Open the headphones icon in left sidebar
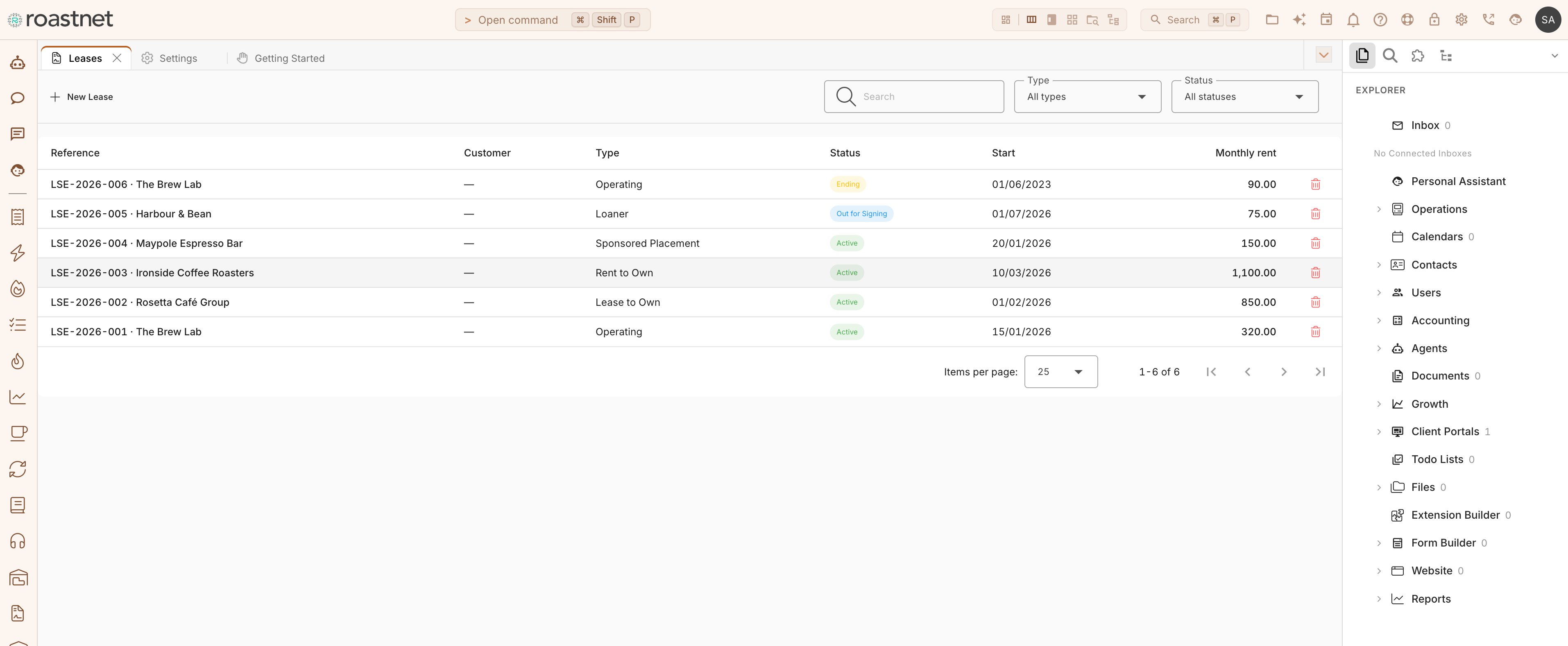 click(x=18, y=541)
